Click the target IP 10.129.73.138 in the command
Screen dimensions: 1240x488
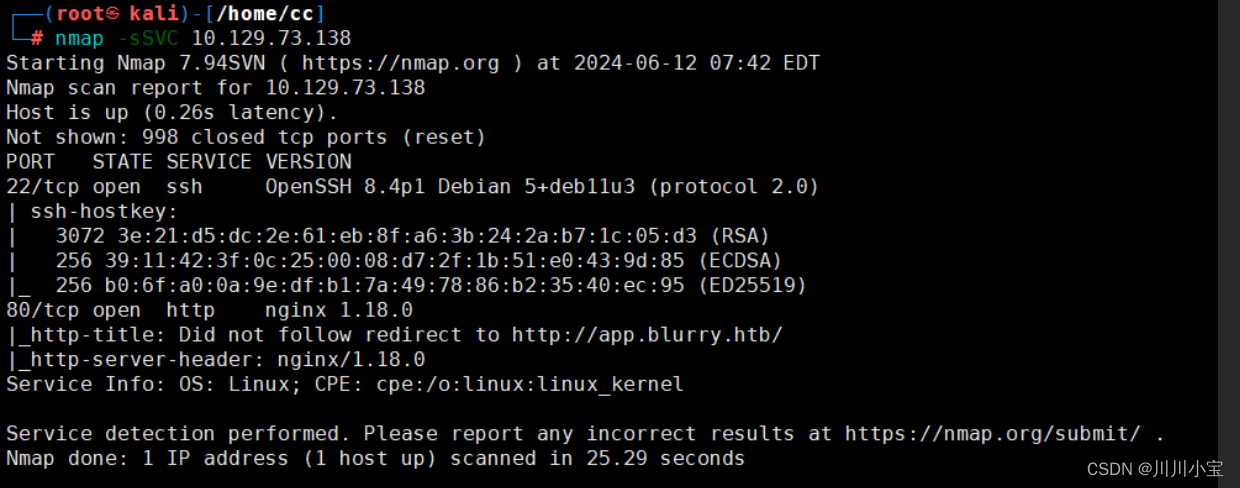coord(272,39)
